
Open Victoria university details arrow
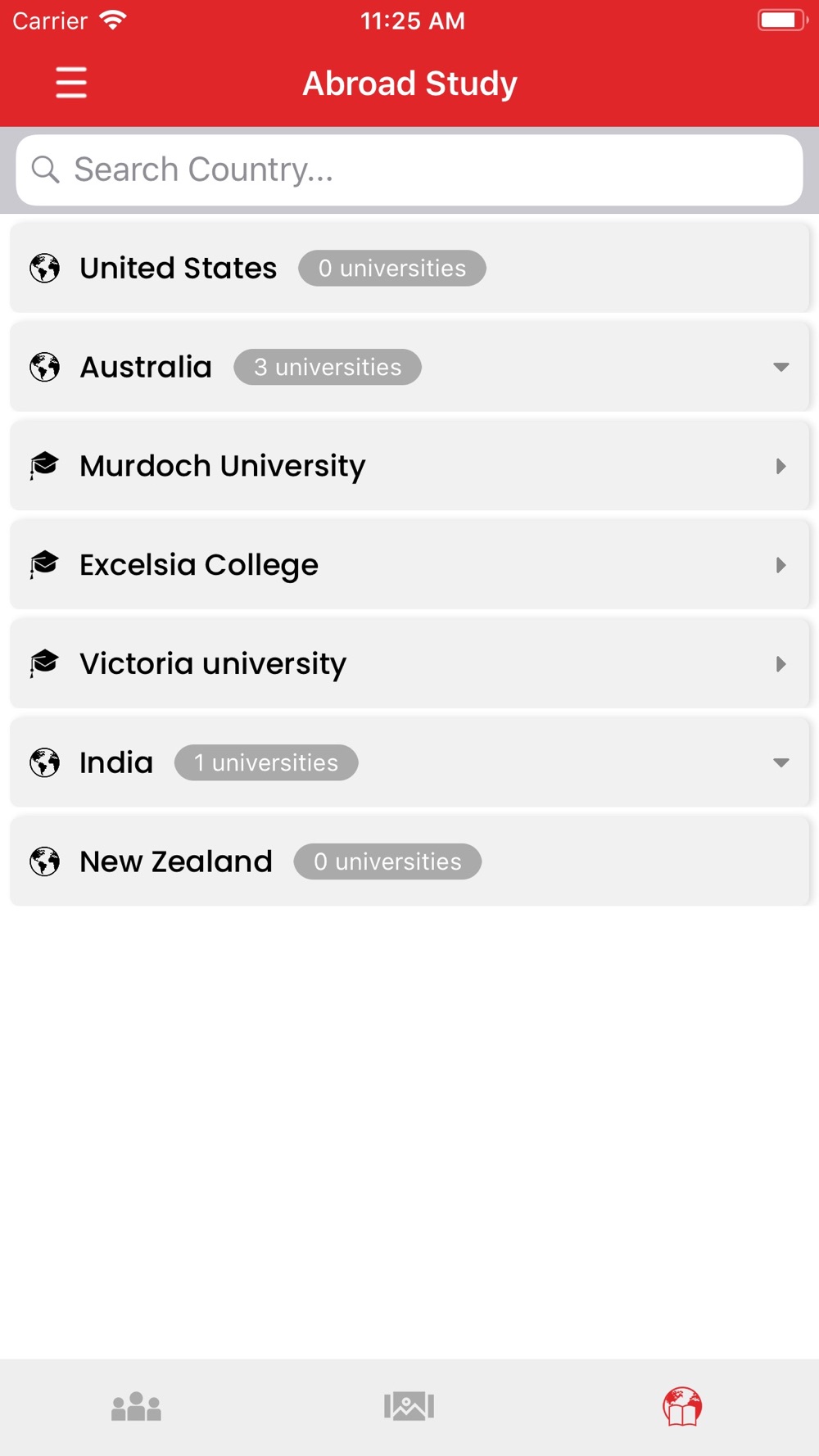coord(781,664)
